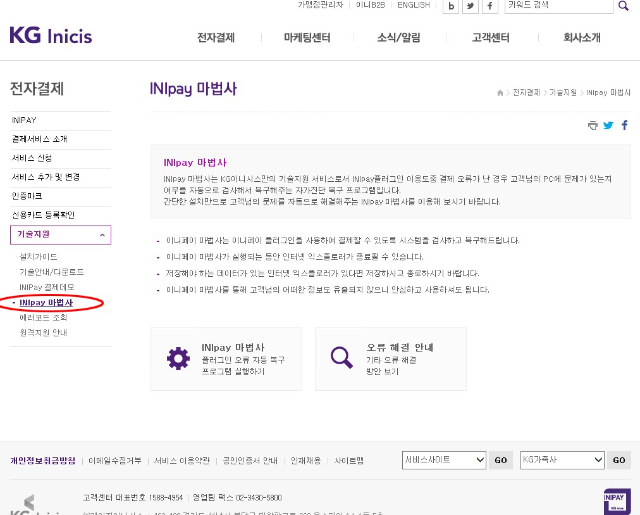Select 신용카드 등록확인 in the sidebar
This screenshot has width=640, height=515.
tap(60, 215)
